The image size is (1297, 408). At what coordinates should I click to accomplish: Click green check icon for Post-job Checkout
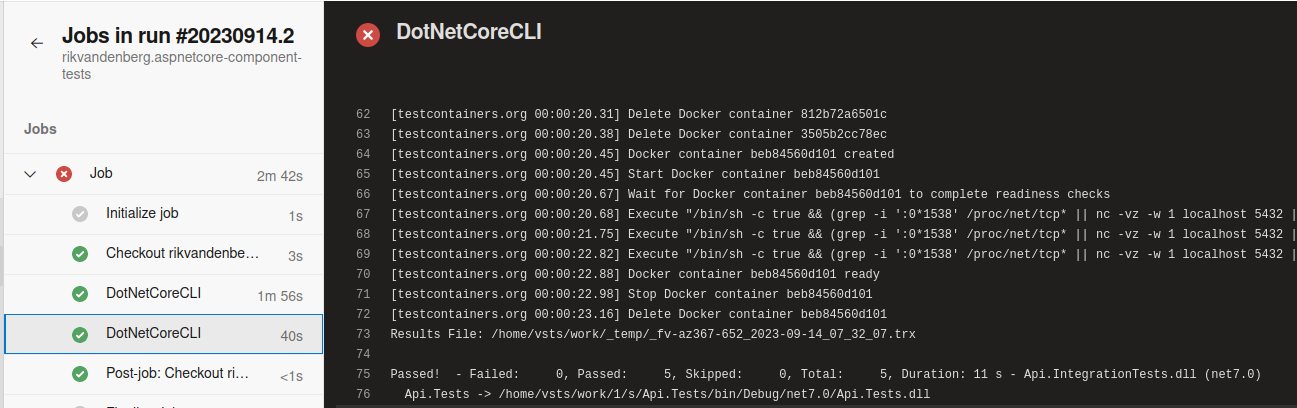click(x=80, y=374)
